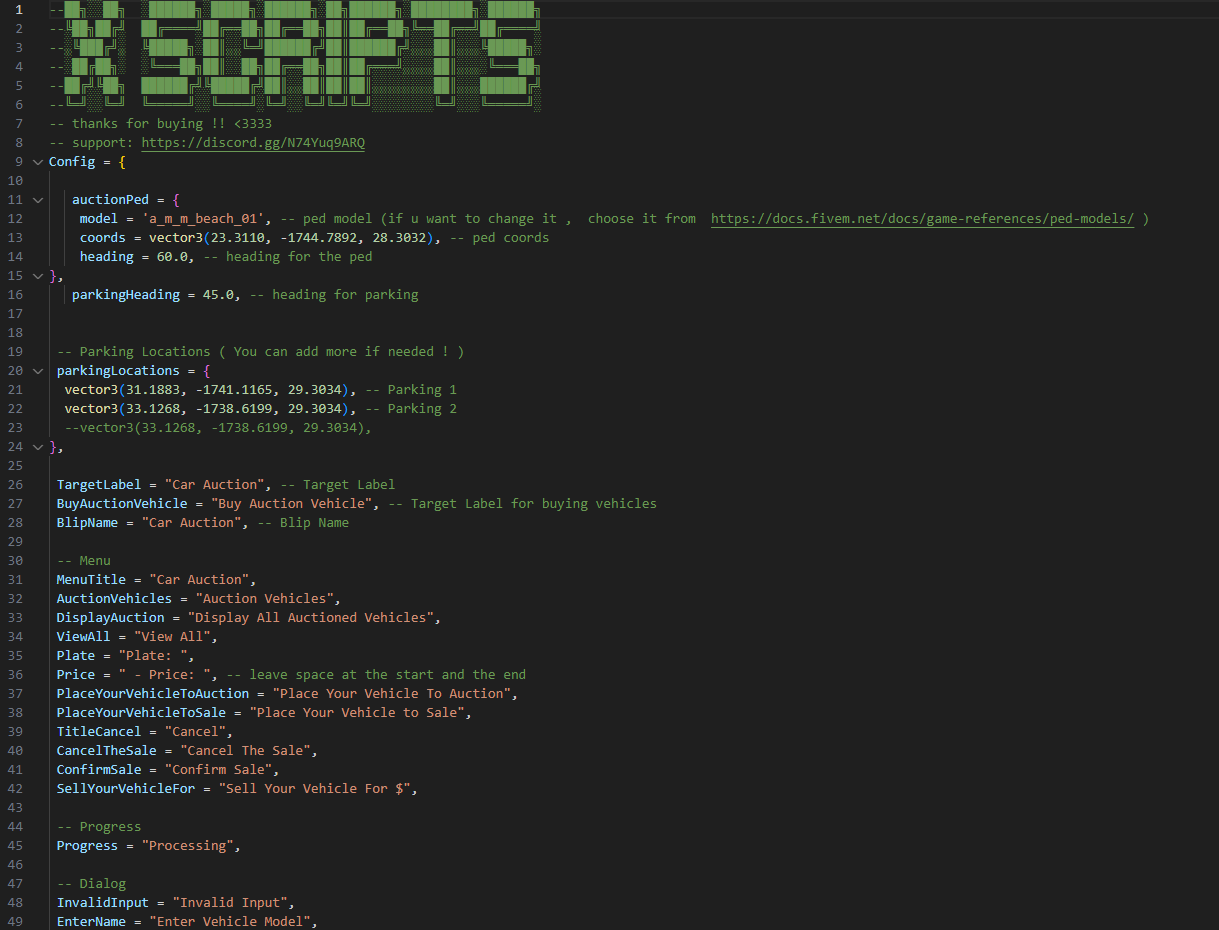Click the commented-out vector3 on line 23
The width and height of the screenshot is (1219, 930).
[x=217, y=428]
